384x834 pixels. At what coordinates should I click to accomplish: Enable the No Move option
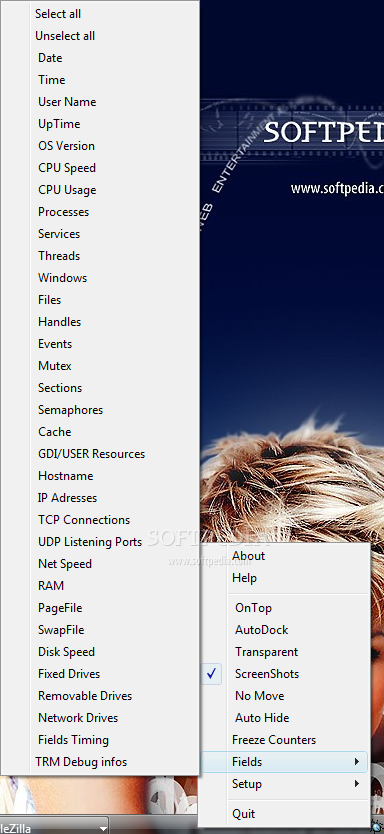click(285, 695)
